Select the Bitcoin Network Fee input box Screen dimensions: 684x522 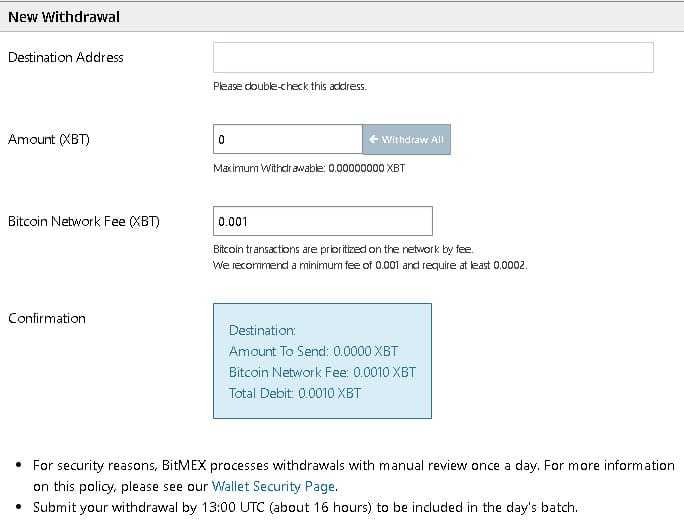[x=322, y=221]
